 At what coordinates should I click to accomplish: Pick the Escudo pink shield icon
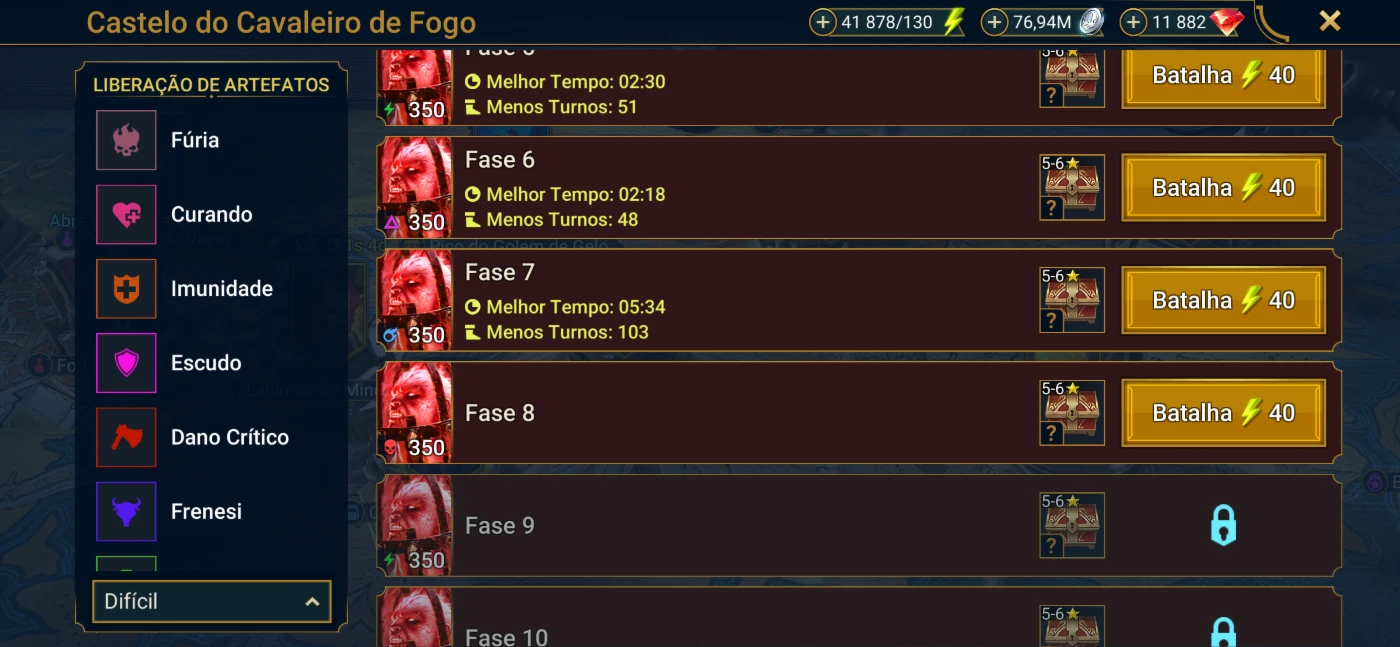(x=126, y=363)
